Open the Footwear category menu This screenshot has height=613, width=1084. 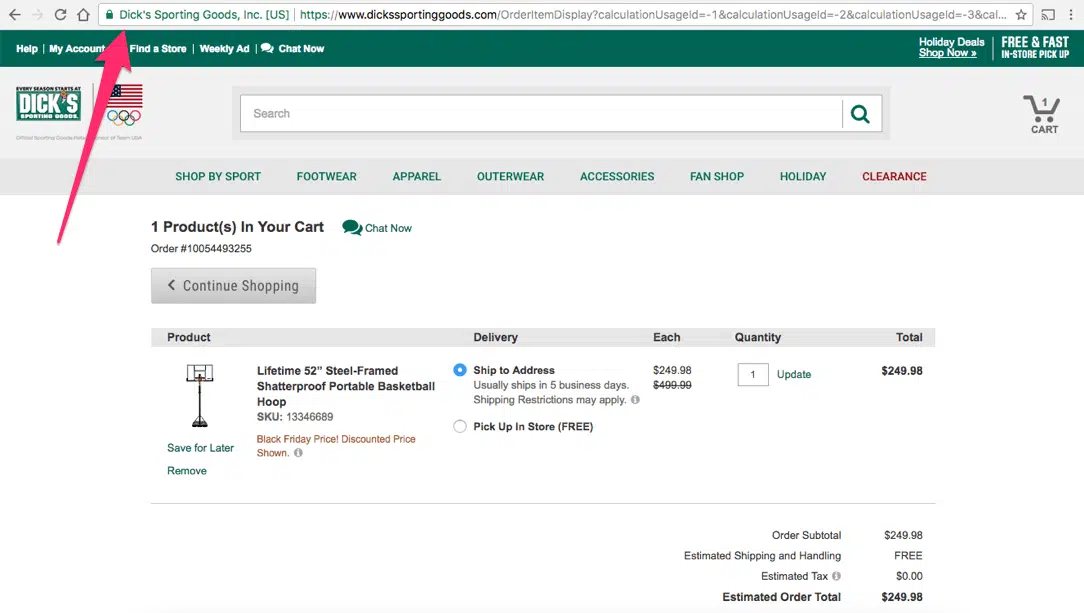(326, 177)
